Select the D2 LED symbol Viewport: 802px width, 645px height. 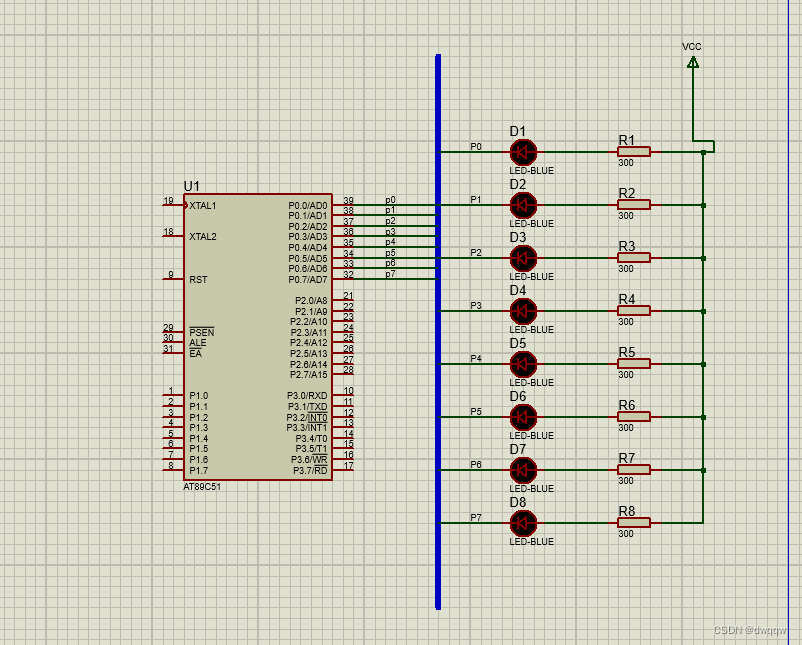click(523, 205)
